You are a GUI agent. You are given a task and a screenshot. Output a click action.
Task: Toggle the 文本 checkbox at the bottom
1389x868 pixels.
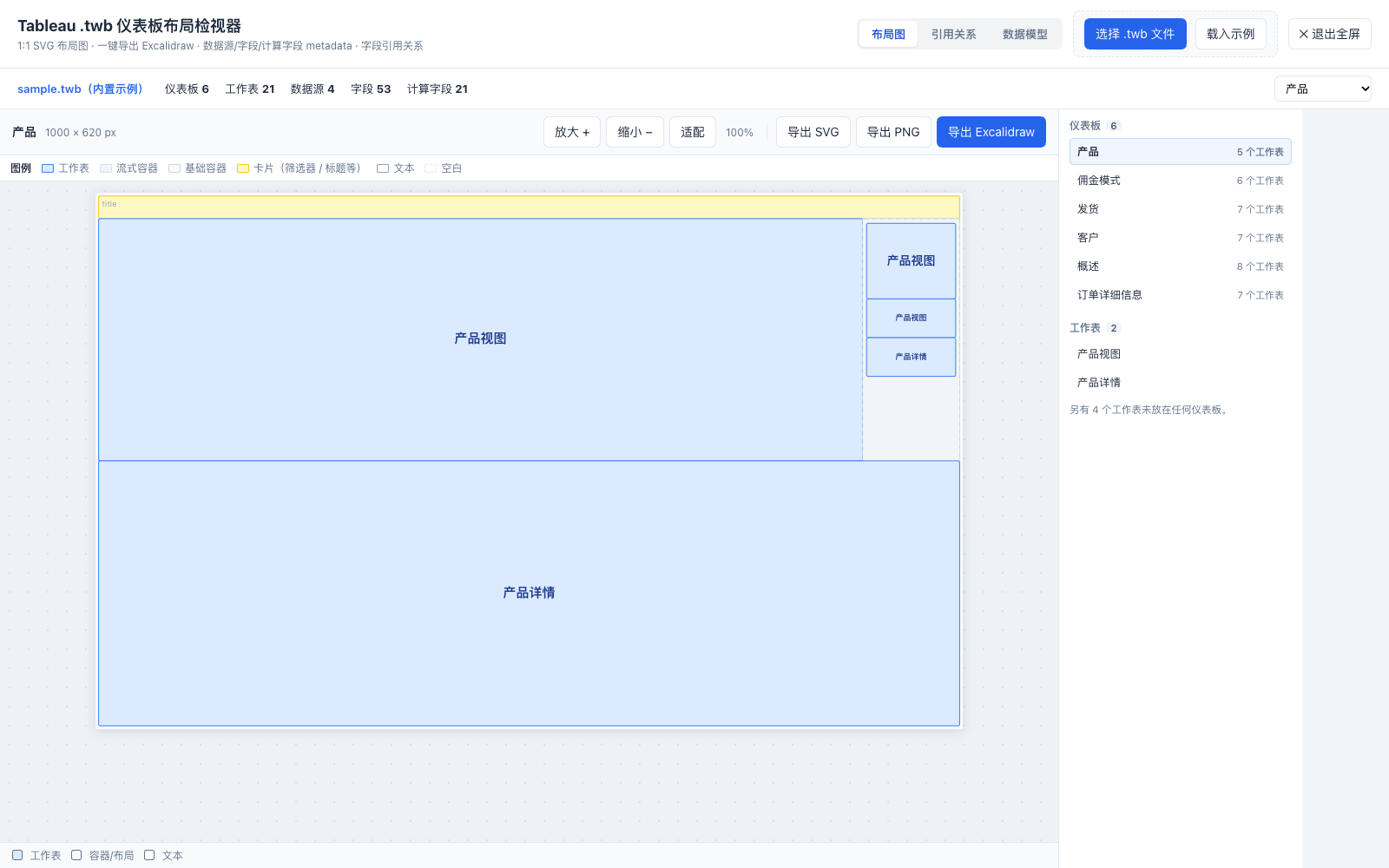coord(149,855)
